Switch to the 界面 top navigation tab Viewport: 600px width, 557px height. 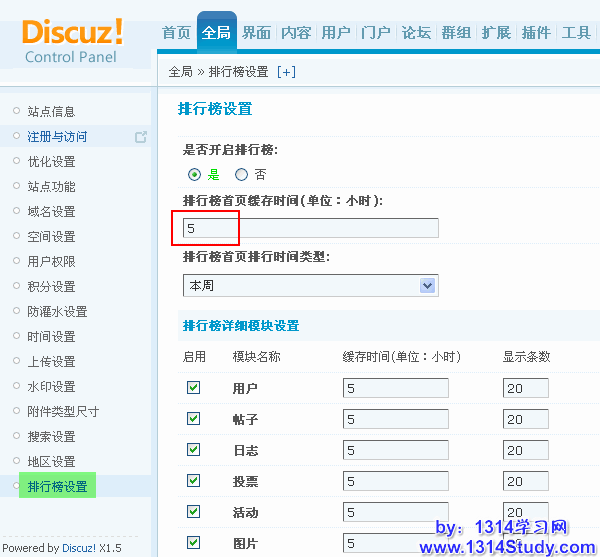[x=256, y=33]
